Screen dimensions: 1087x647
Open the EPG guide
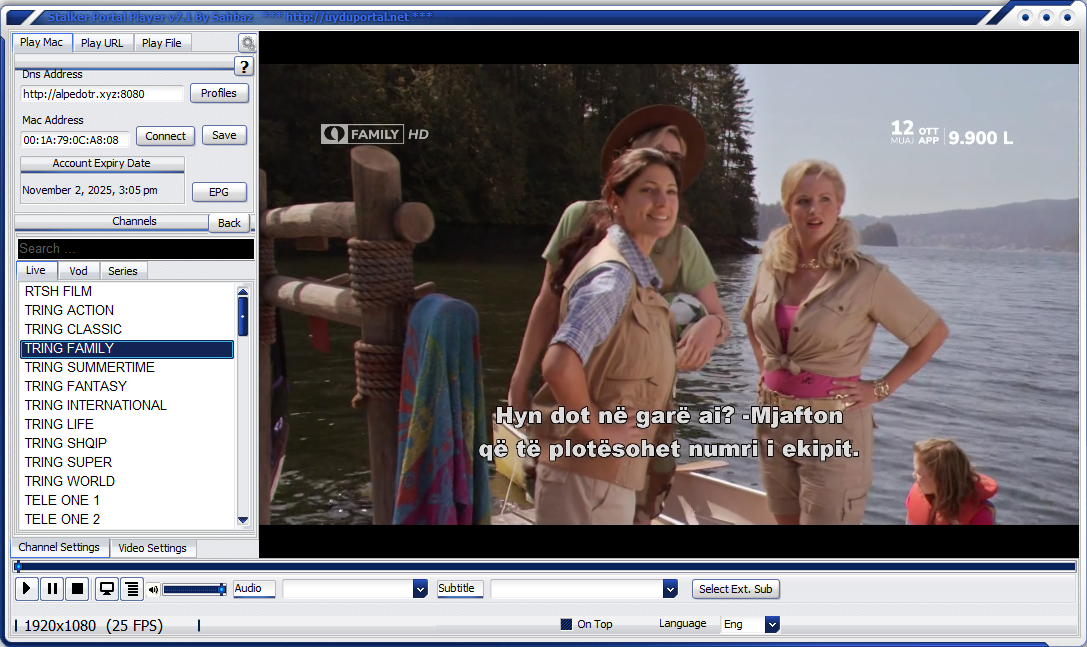pos(219,192)
